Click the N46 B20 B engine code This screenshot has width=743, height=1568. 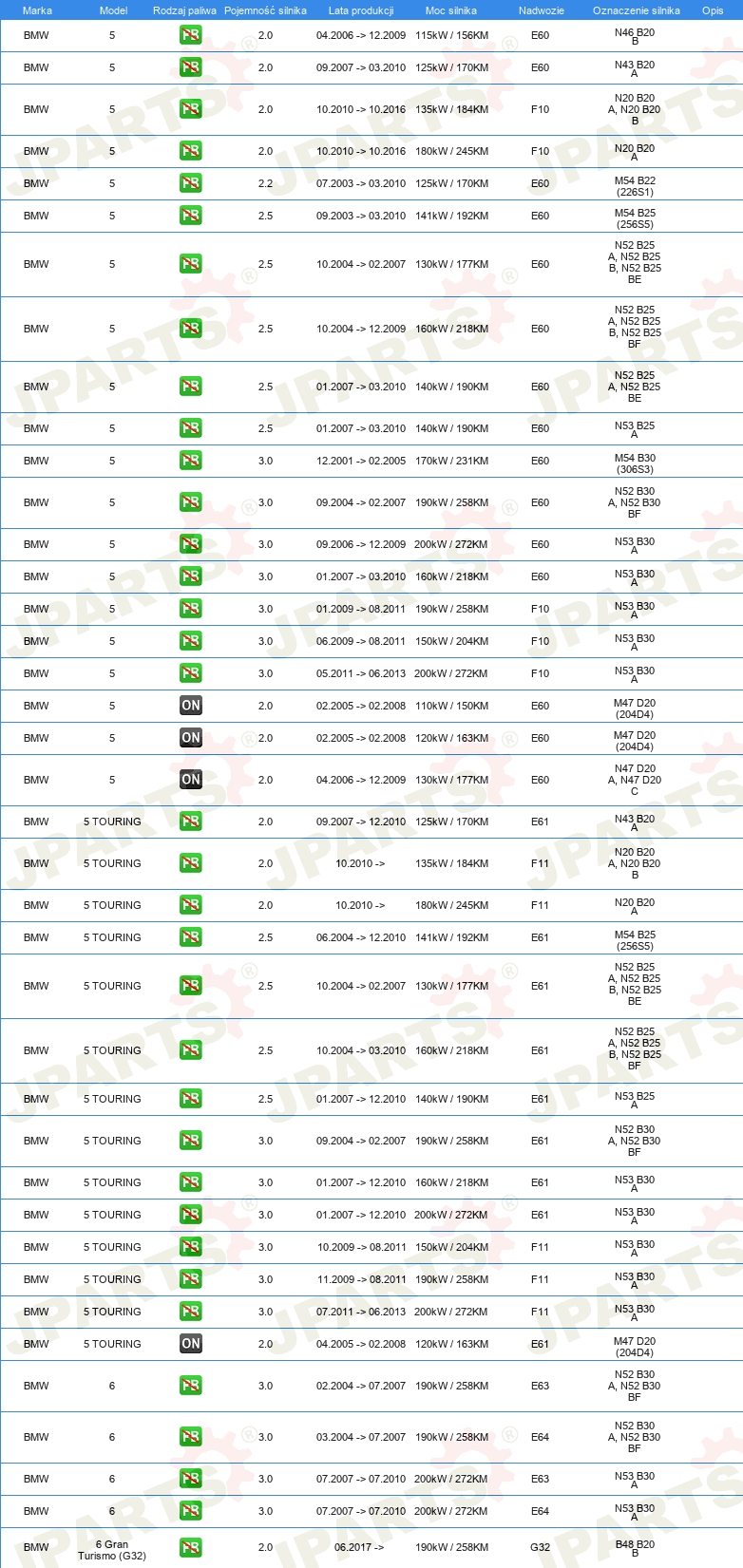click(635, 37)
